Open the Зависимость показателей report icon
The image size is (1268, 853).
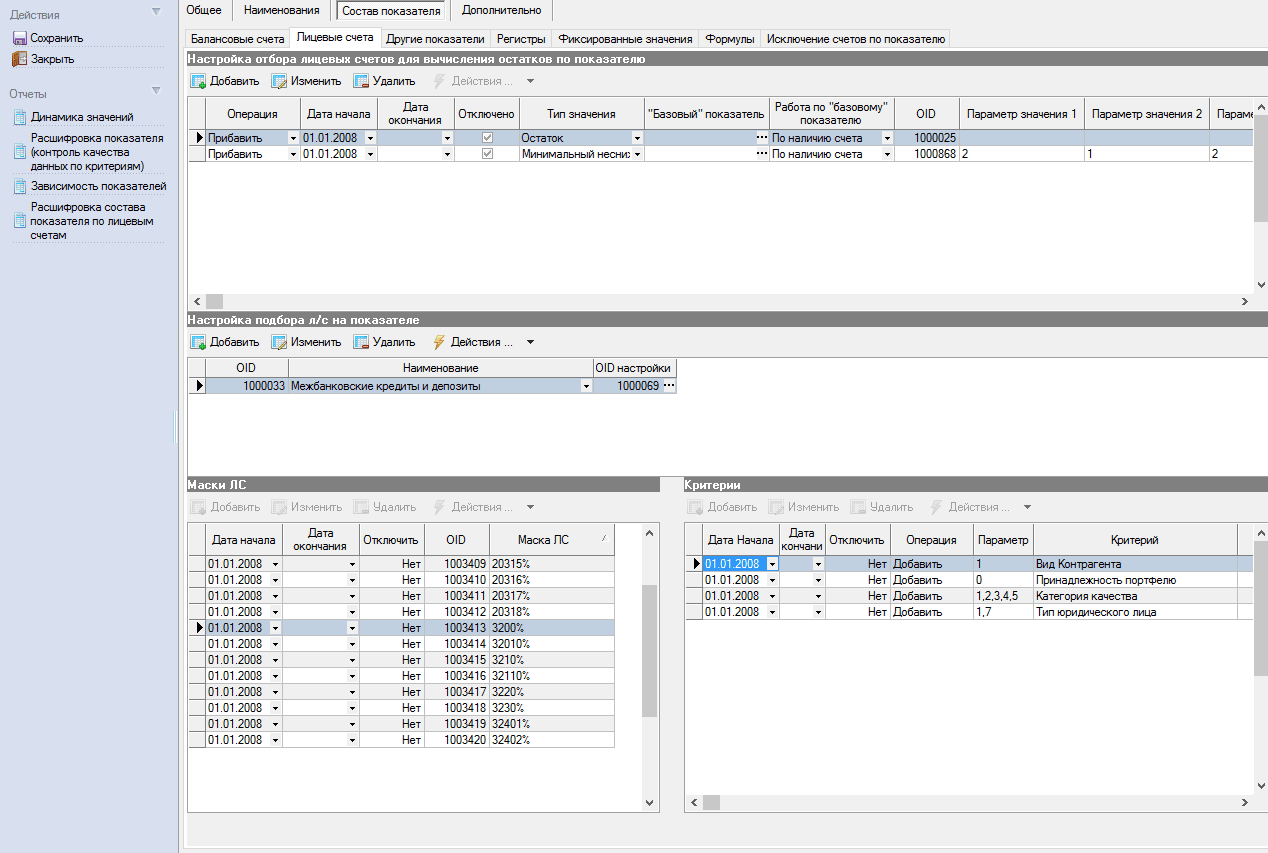(19, 186)
